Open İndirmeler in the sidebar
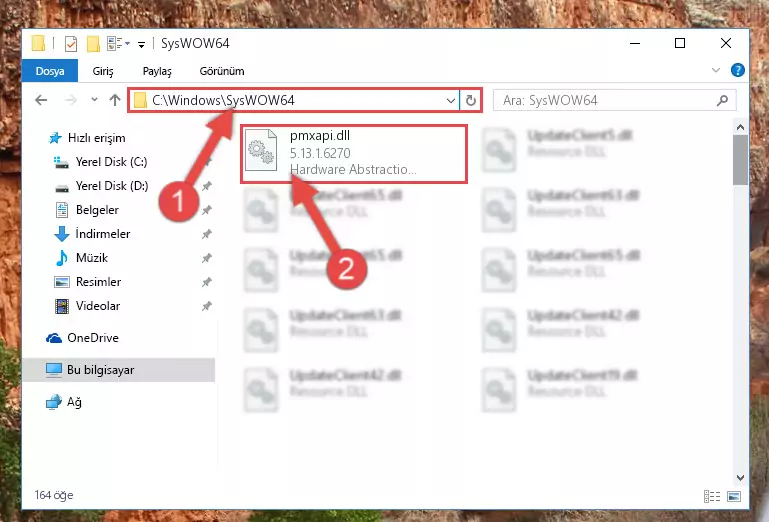 [x=92, y=234]
